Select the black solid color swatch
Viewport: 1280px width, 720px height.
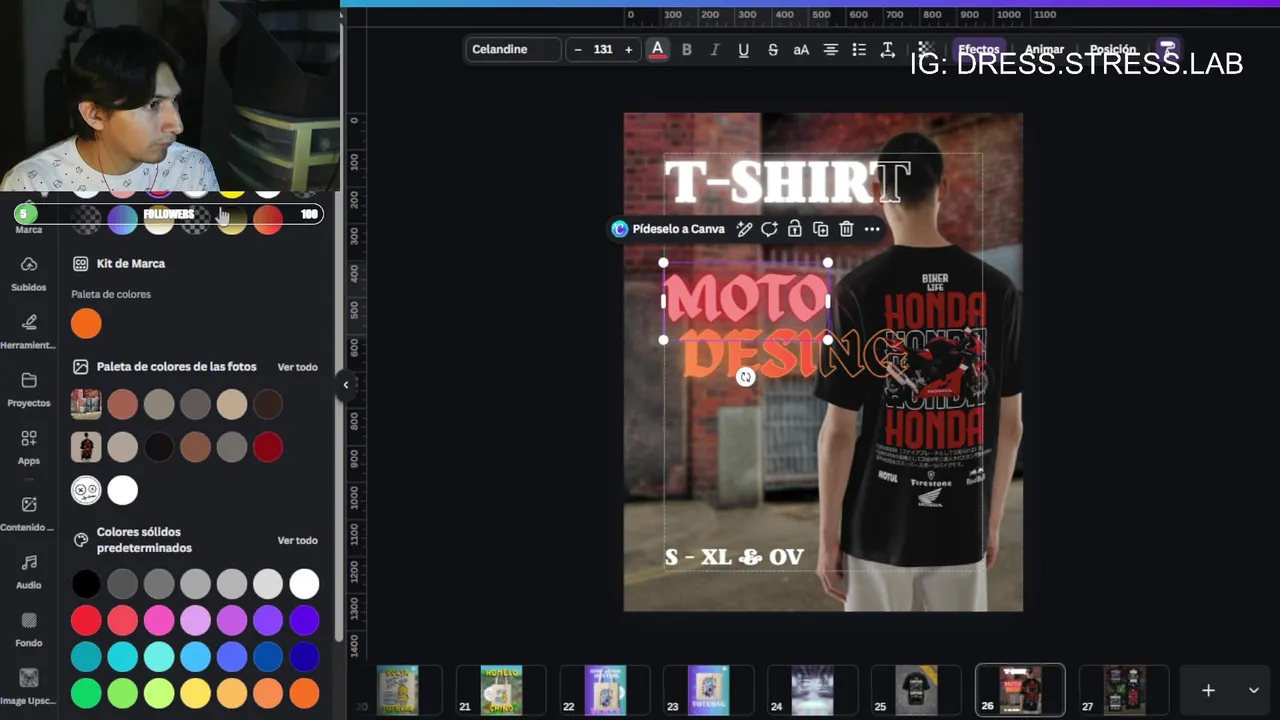(x=86, y=584)
